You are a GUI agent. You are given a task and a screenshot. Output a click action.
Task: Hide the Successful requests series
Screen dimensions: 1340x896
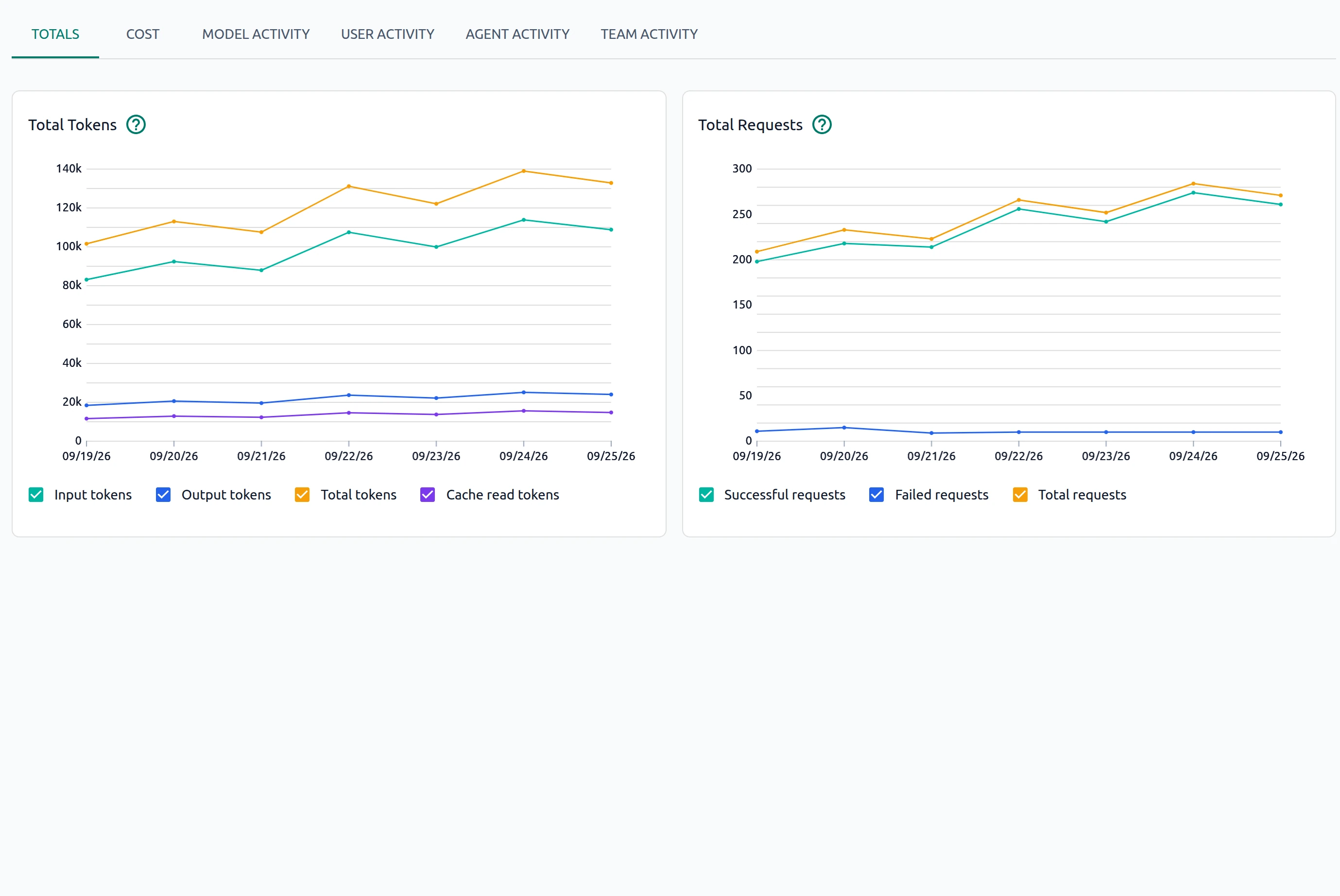click(706, 495)
